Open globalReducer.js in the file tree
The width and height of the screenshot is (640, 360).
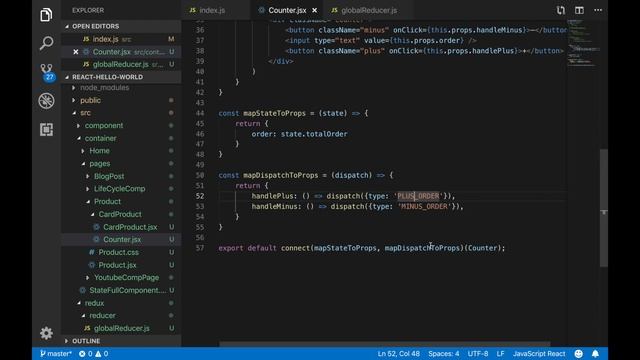click(122, 328)
